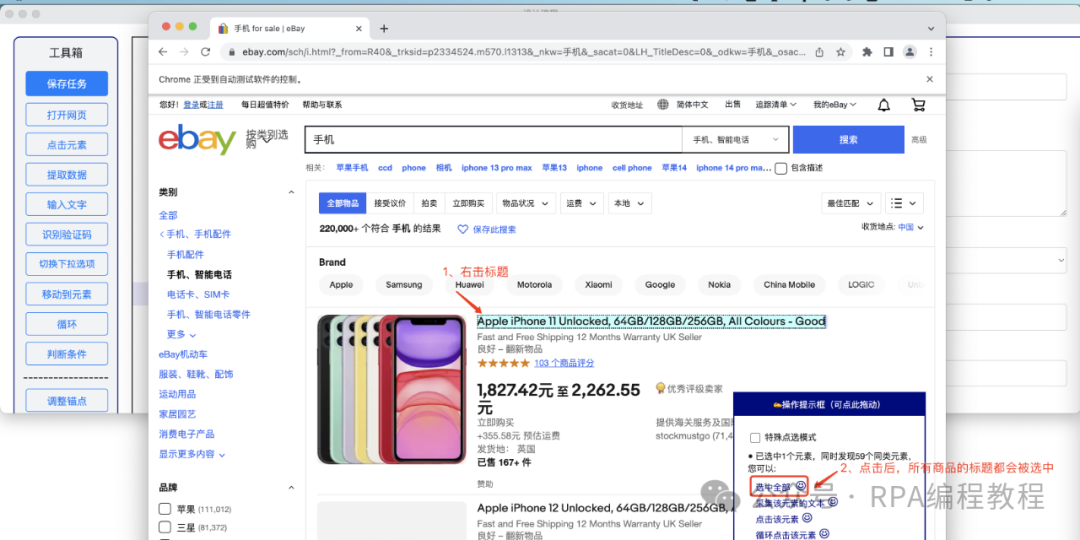Click the globe language icon
The width and height of the screenshot is (1080, 540).
point(663,105)
